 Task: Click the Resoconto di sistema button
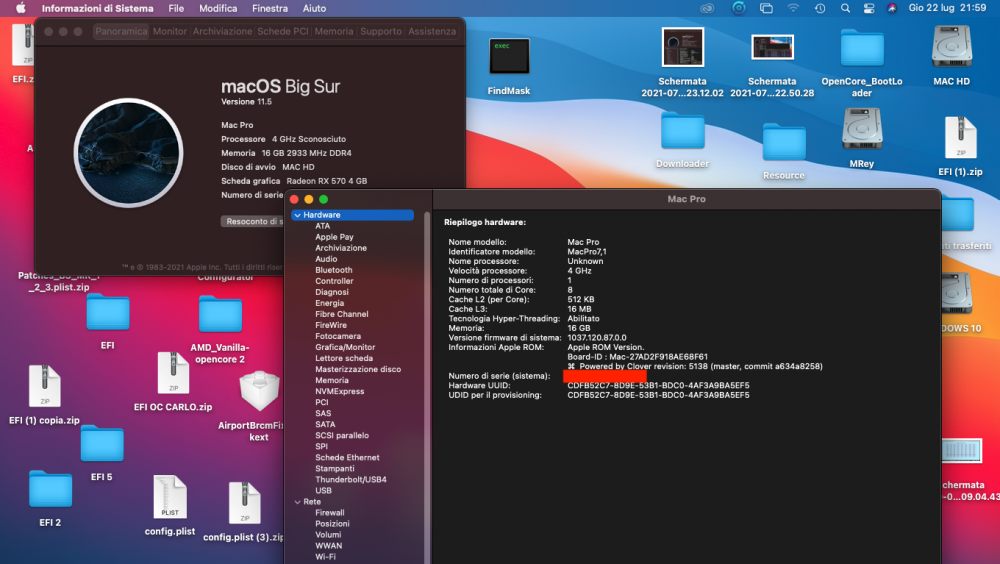253,221
